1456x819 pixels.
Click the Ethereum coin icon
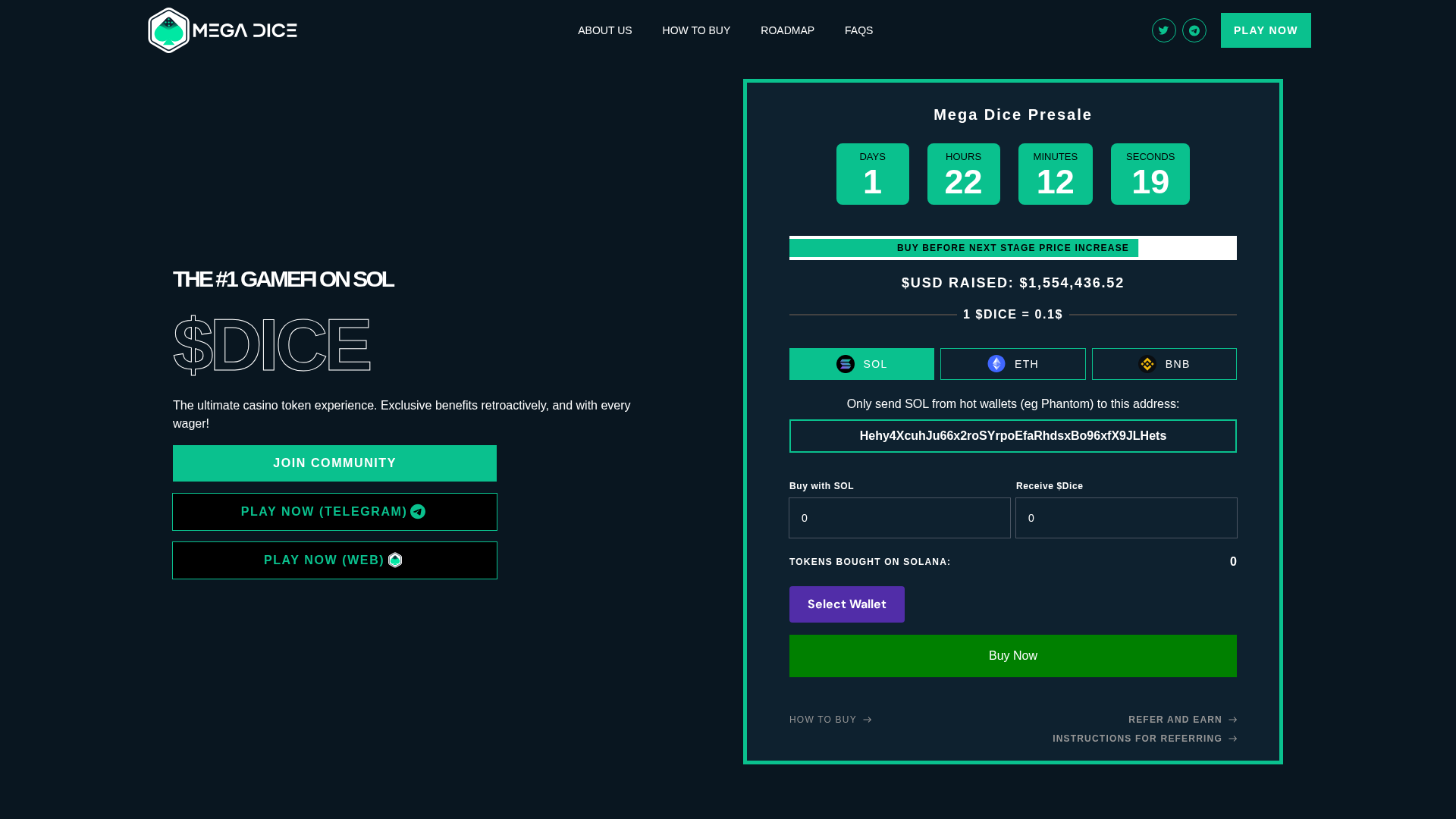click(996, 364)
